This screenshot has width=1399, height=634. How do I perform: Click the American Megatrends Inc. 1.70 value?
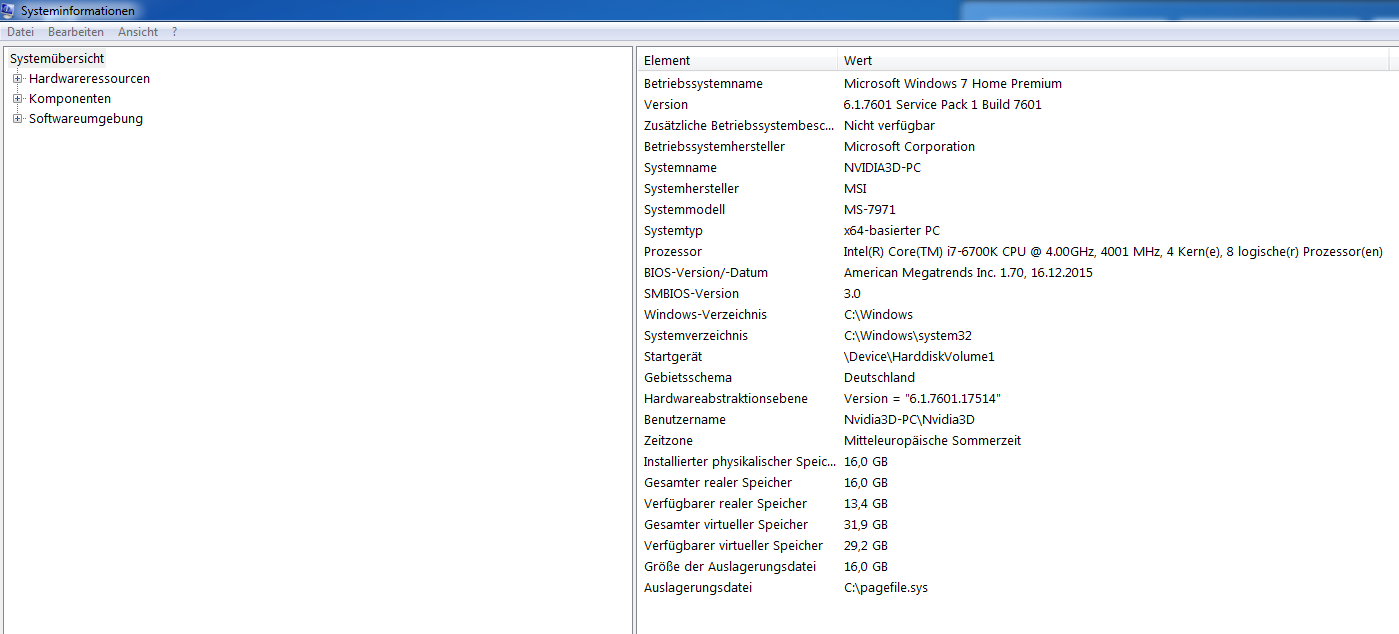(968, 273)
